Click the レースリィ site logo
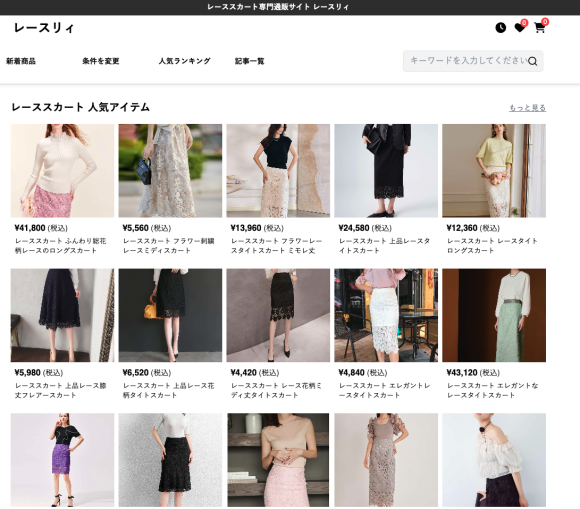Image resolution: width=580 pixels, height=509 pixels. [44, 28]
